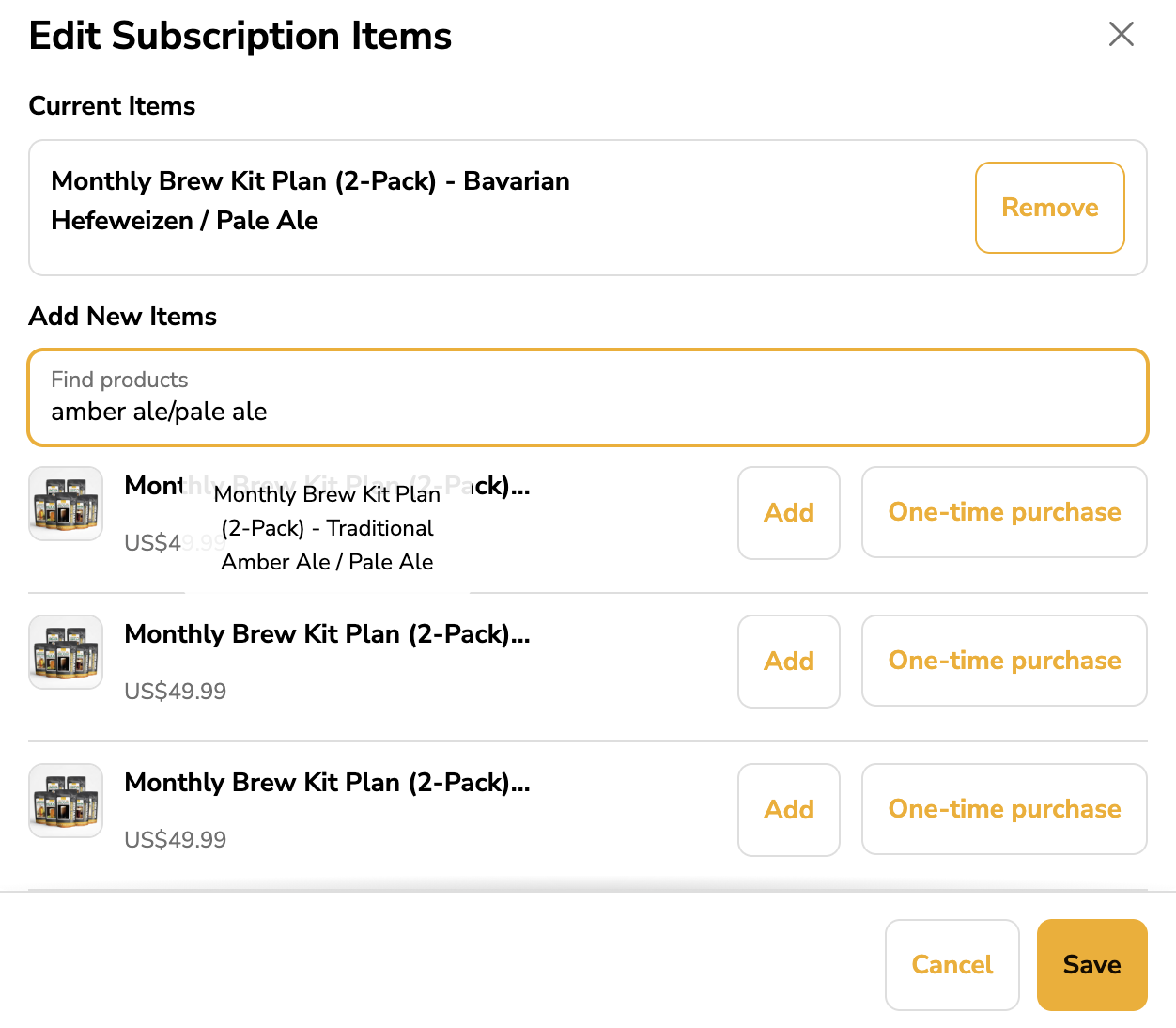
Task: Select the second search result's product image
Action: pyautogui.click(x=66, y=652)
